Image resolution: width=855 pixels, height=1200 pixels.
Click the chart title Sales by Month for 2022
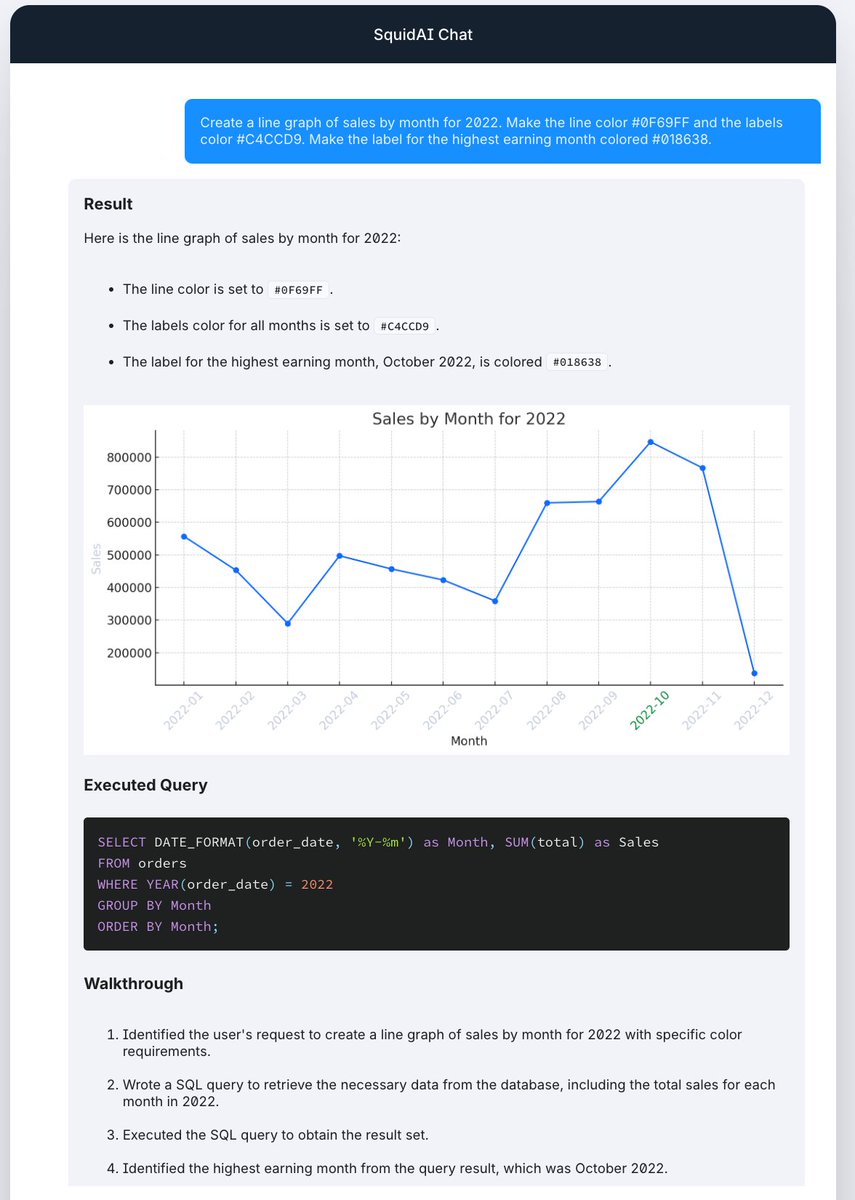pos(468,419)
